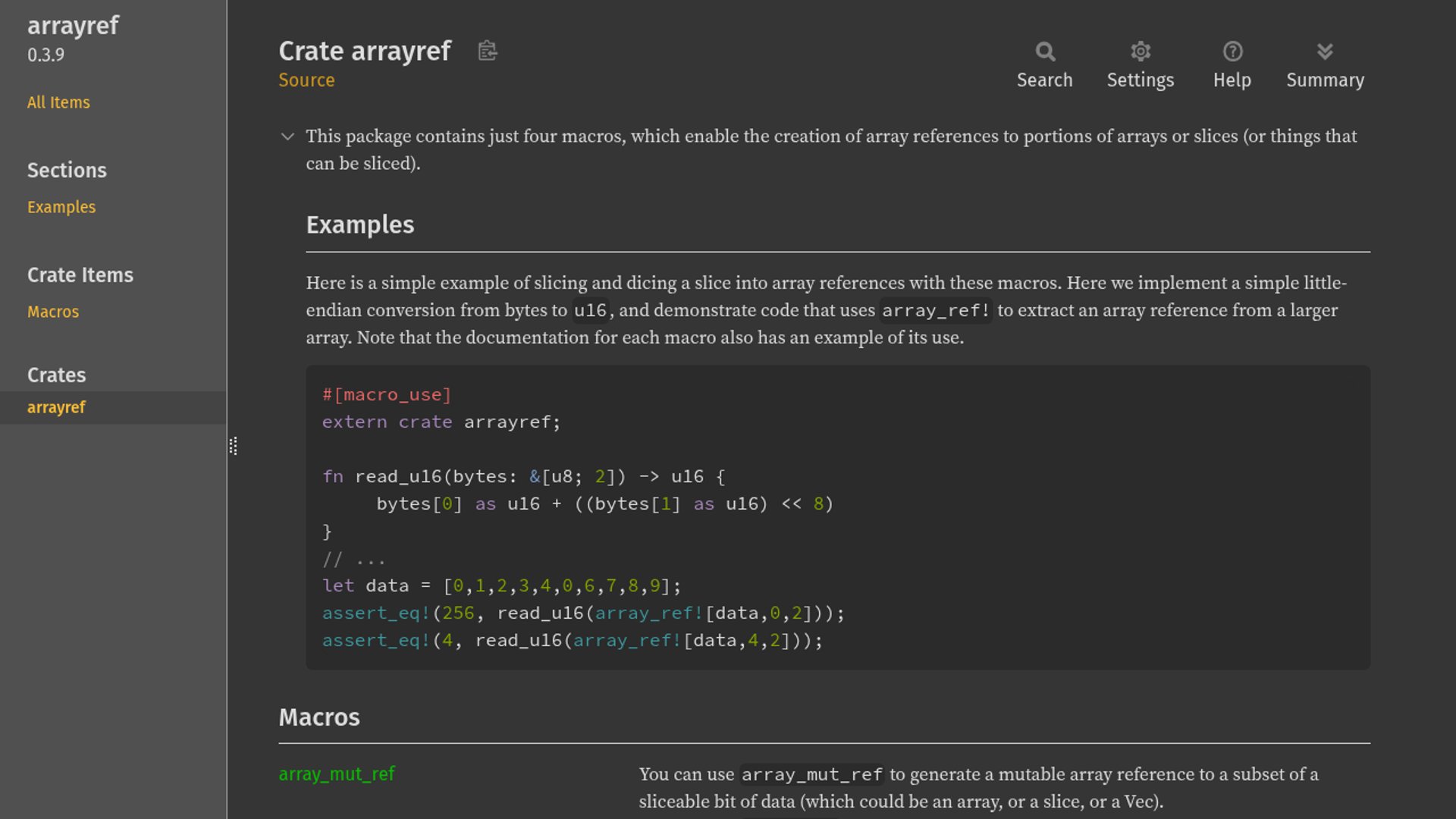Viewport: 1456px width, 819px height.
Task: Click the assert_eq!(4 code line
Action: tap(573, 640)
